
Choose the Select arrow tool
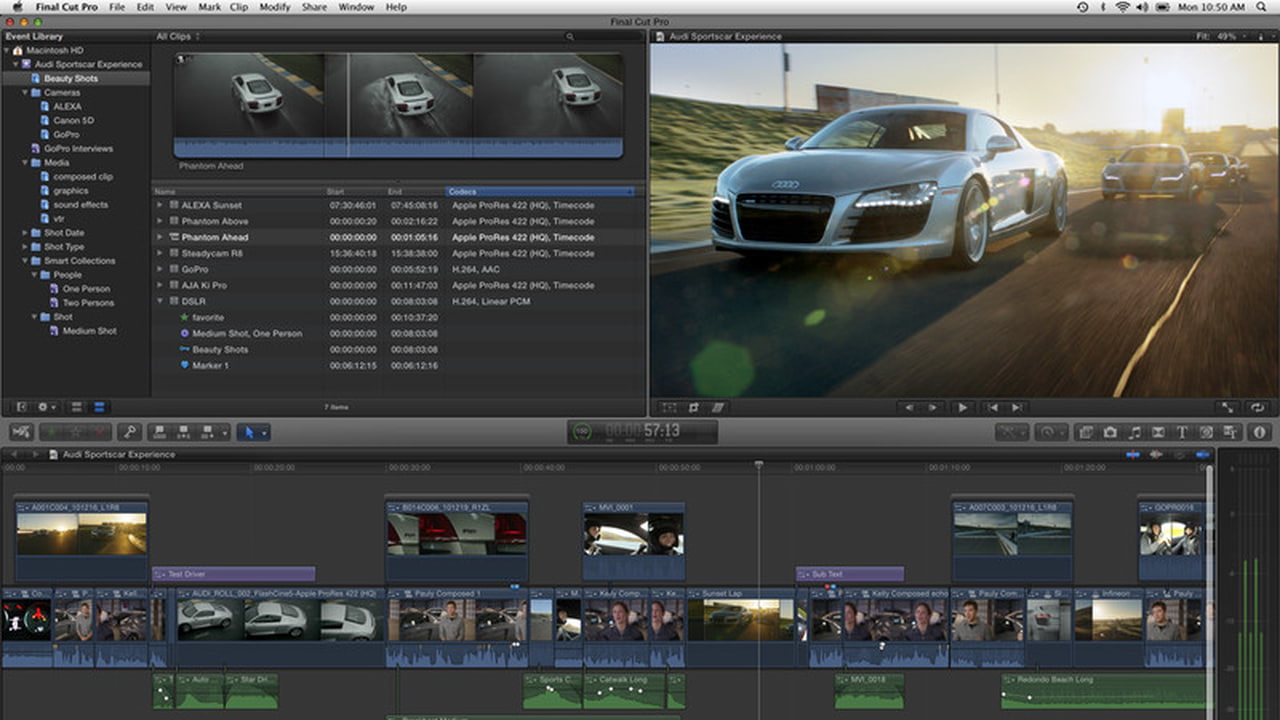249,432
